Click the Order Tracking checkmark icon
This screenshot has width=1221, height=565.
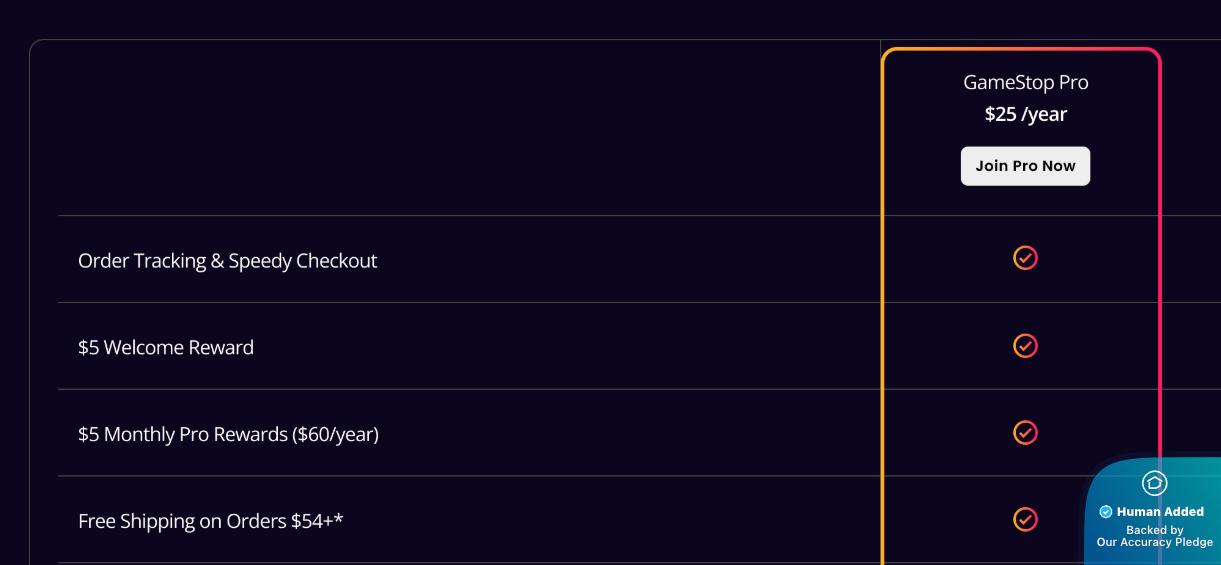click(1025, 258)
